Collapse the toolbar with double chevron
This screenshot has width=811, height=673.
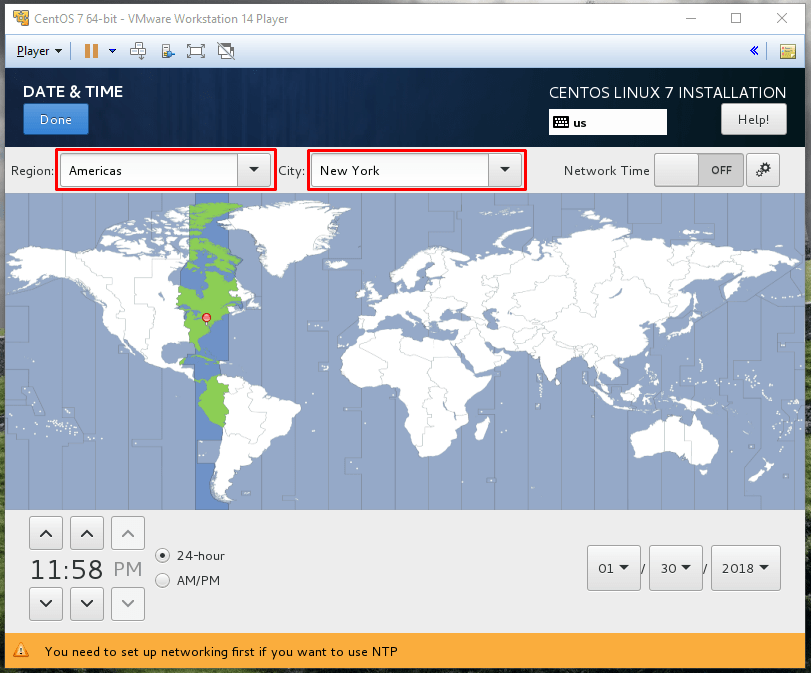click(x=754, y=51)
